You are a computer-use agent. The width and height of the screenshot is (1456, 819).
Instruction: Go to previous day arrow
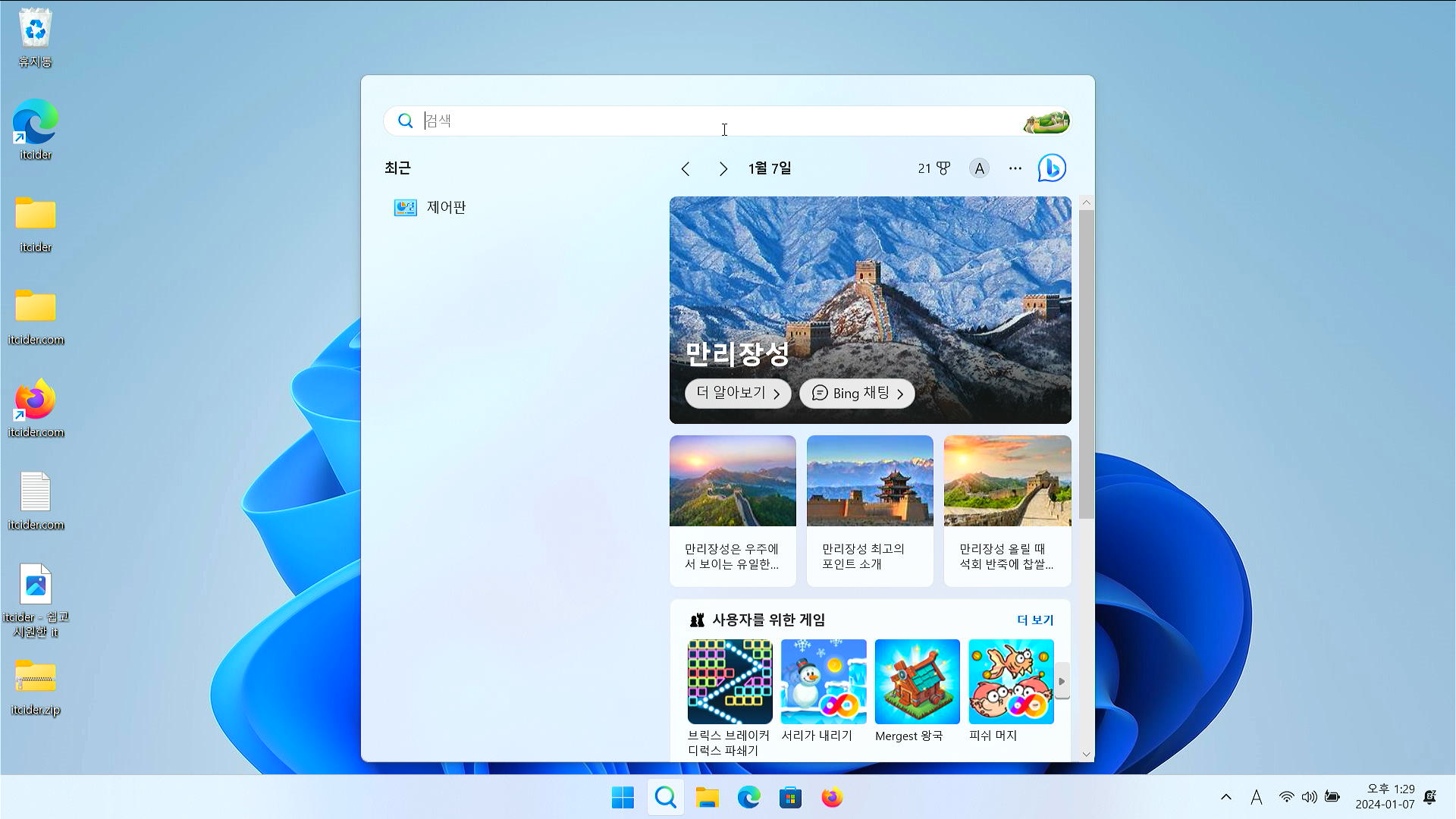[x=686, y=169]
